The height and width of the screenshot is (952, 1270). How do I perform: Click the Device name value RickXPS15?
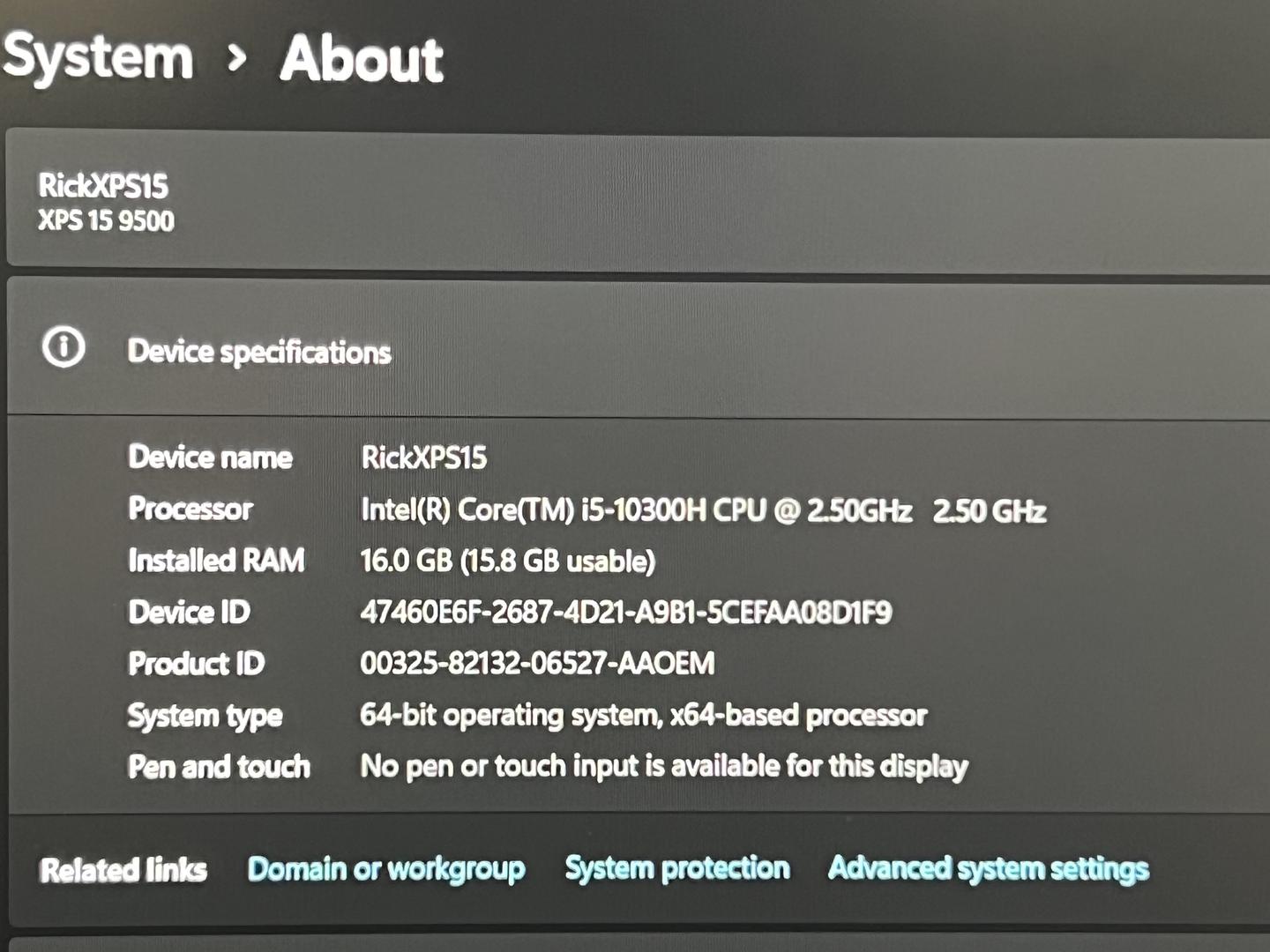coord(423,458)
